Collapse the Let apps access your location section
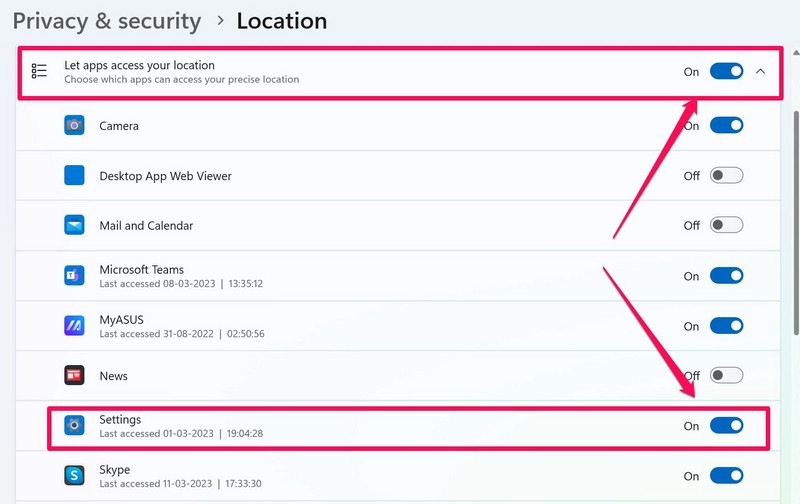This screenshot has width=800, height=504. tap(761, 71)
